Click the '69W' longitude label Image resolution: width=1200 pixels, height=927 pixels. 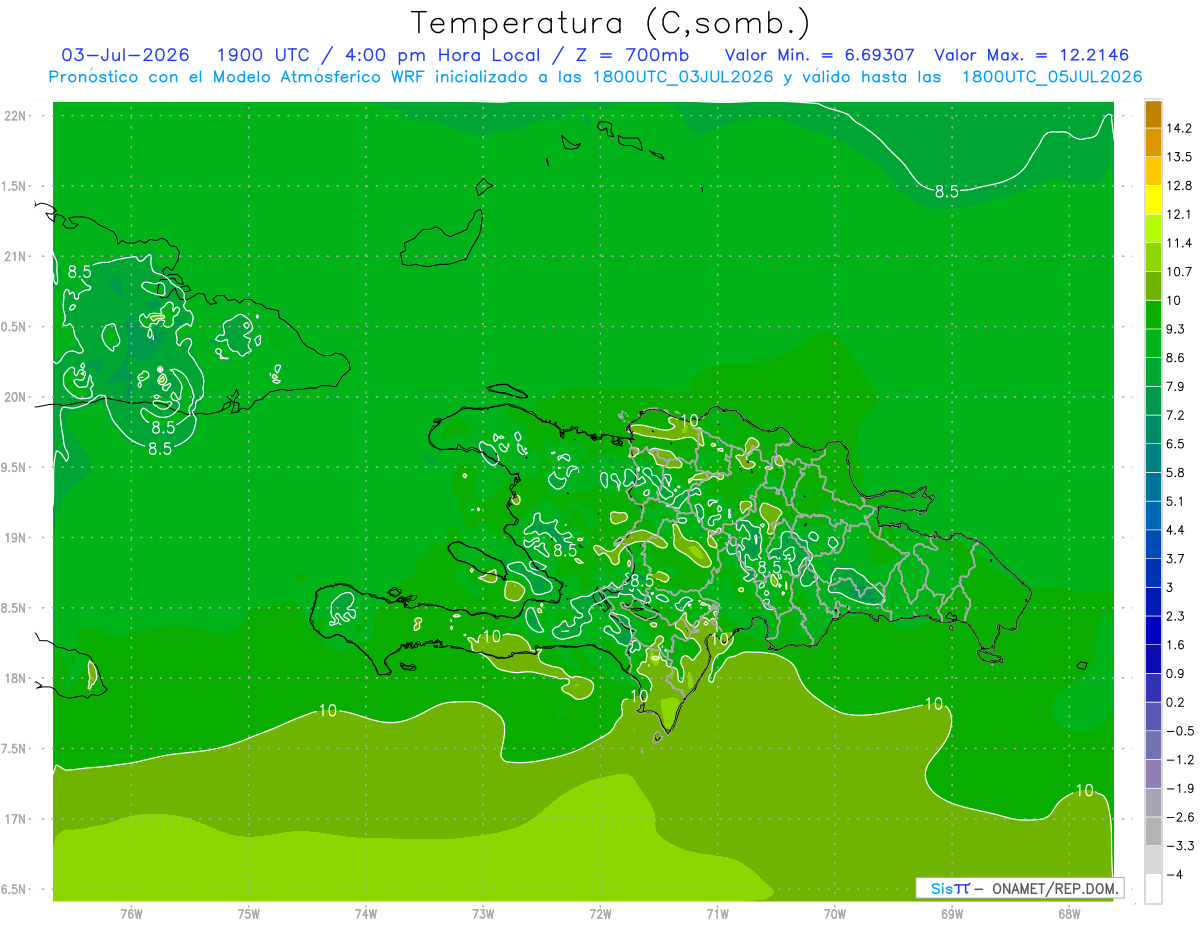(952, 914)
